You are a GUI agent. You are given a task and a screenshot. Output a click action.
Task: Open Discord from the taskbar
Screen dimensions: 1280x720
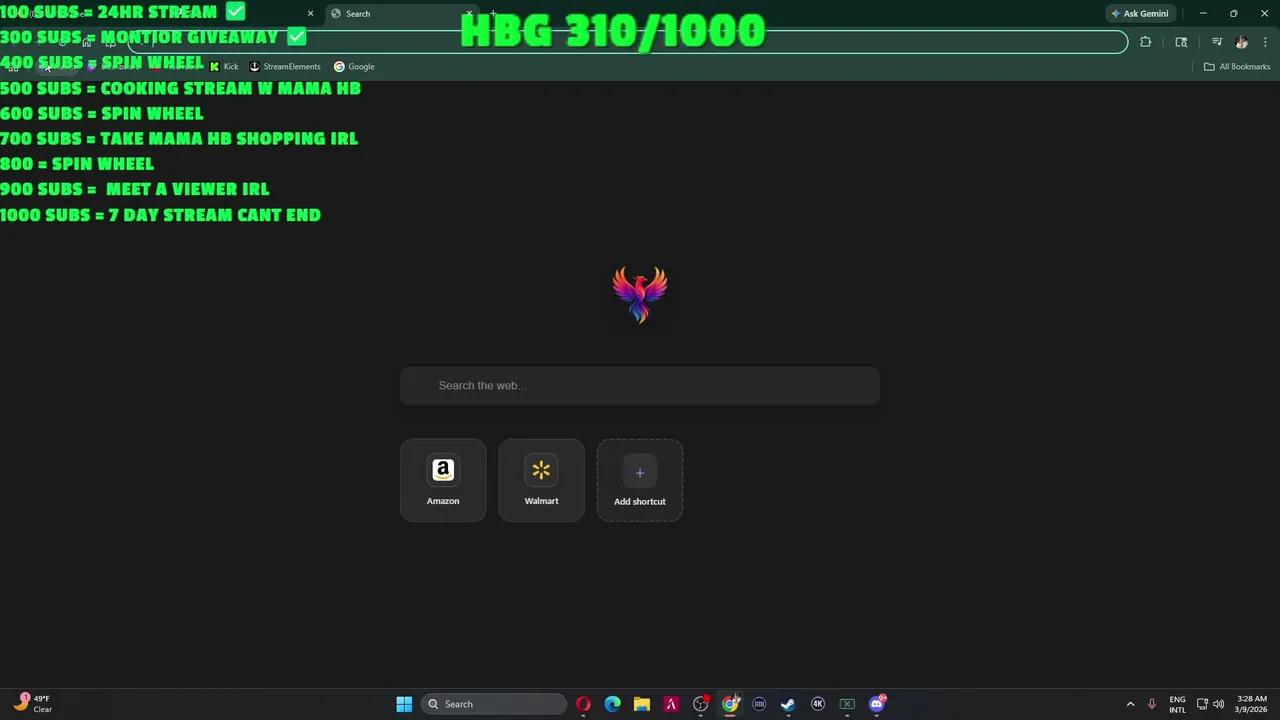tap(877, 704)
